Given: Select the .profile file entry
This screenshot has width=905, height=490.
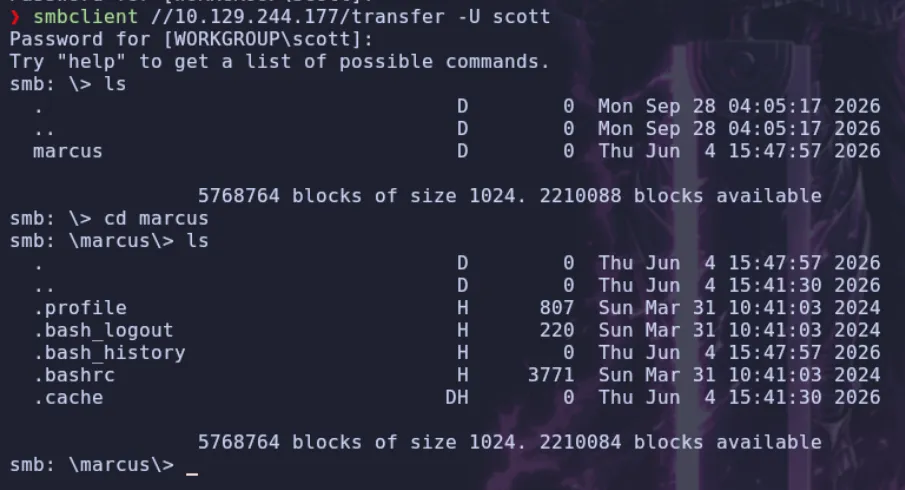Looking at the screenshot, I should tap(80, 308).
